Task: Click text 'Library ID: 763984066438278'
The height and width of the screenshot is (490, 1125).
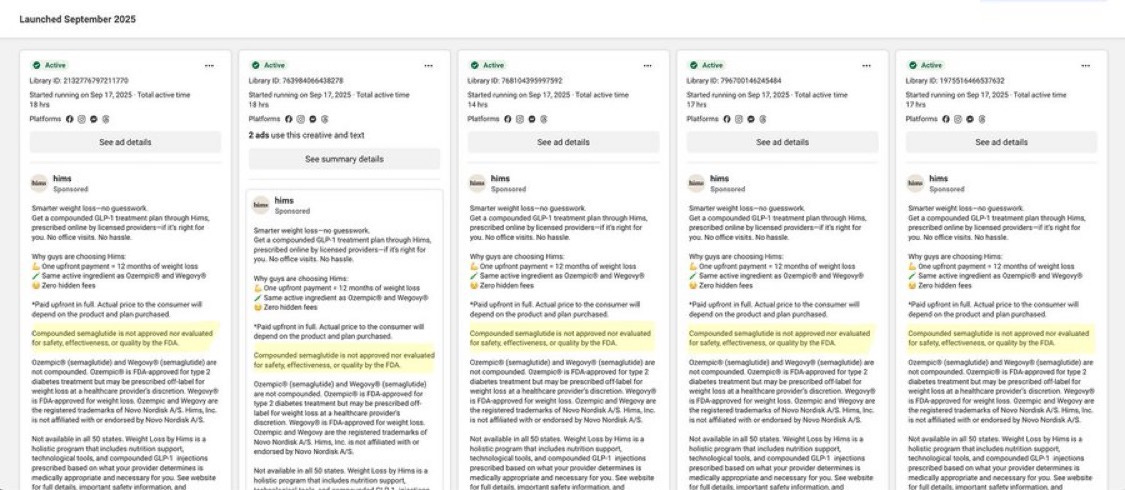Action: (296, 81)
